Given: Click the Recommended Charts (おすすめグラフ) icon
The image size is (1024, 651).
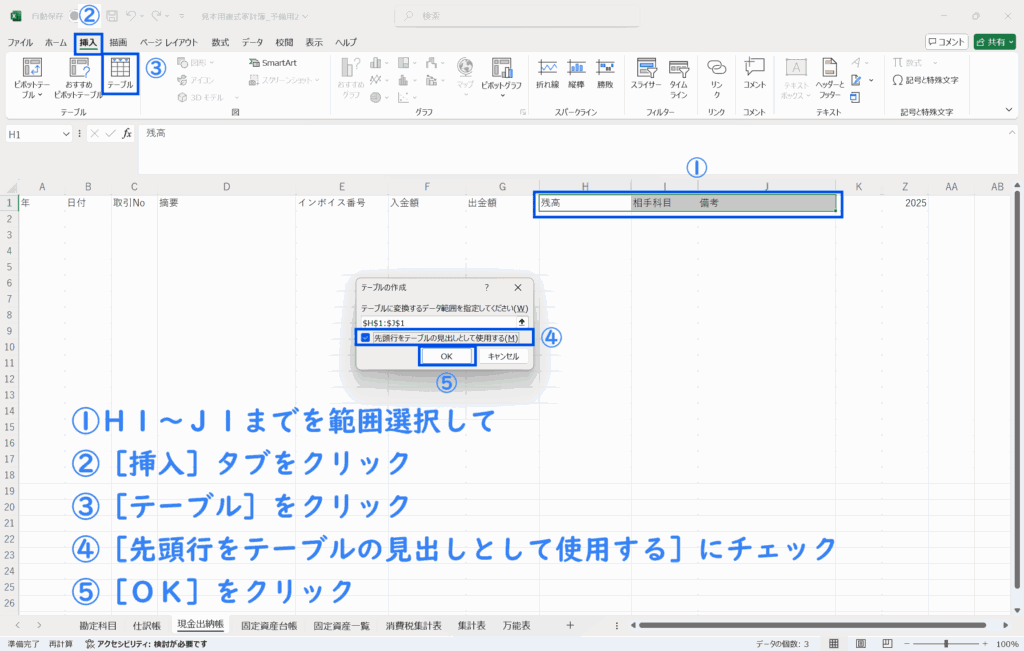Looking at the screenshot, I should coord(351,67).
